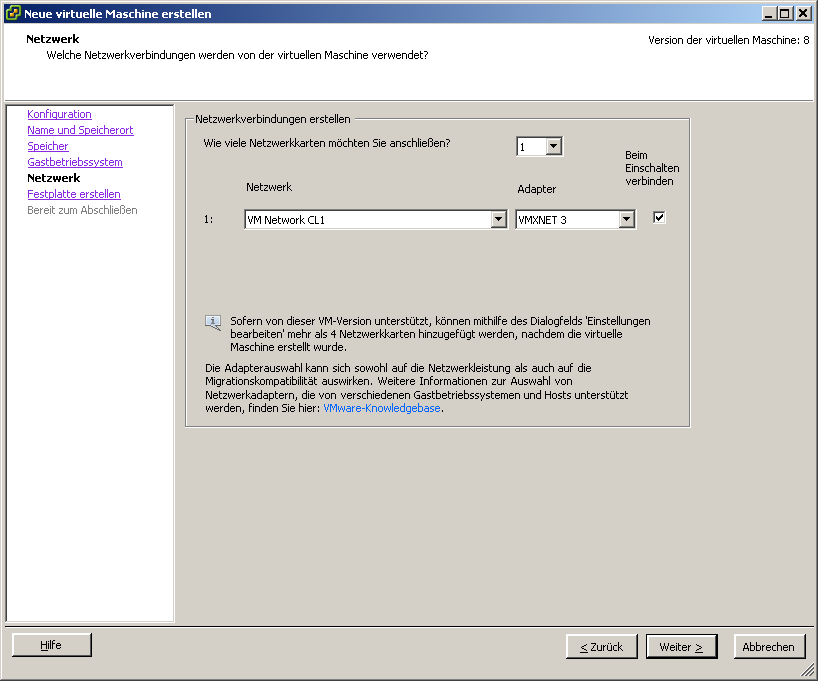The height and width of the screenshot is (681, 818).
Task: Open the number of network cards dropdown
Action: coord(554,147)
